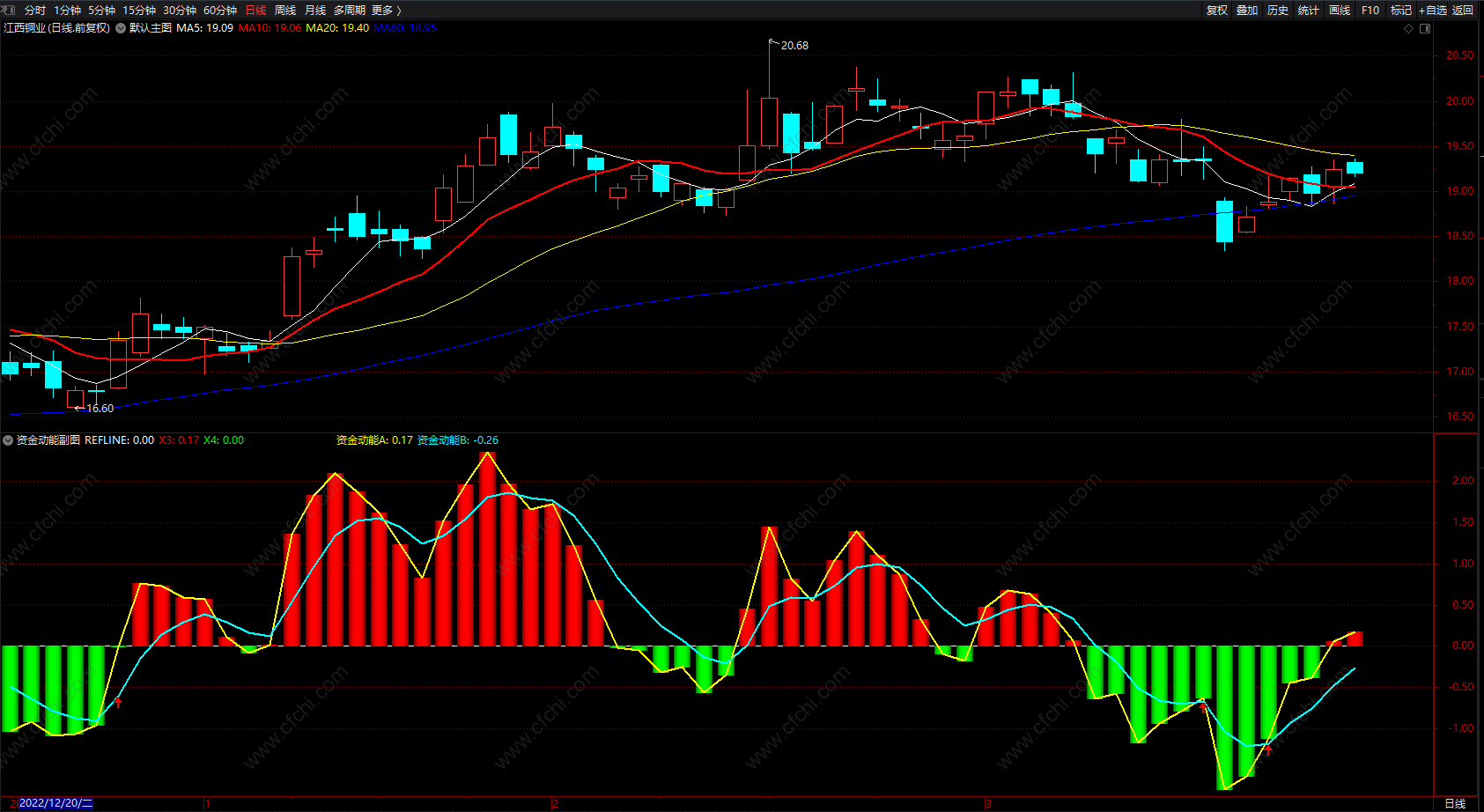Click month 2 marker on the time axis
Image resolution: width=1484 pixels, height=812 pixels.
555,803
